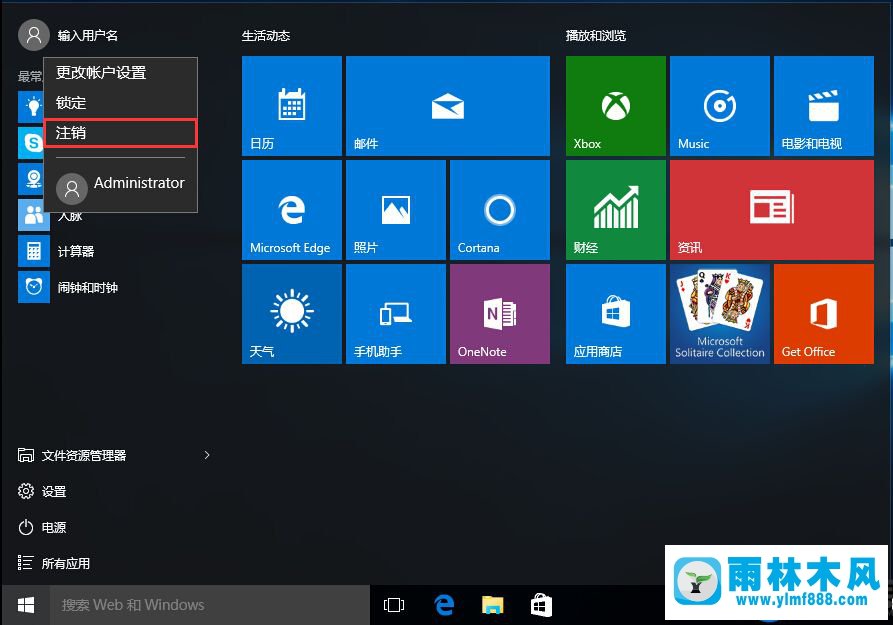Open the Store (应用商店) tile
The height and width of the screenshot is (625, 893).
point(616,314)
